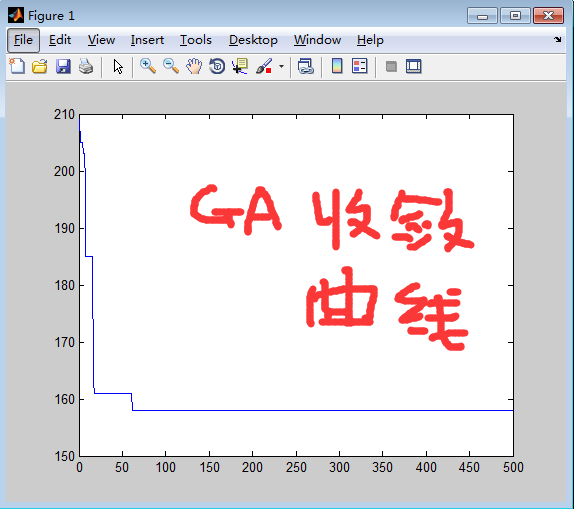Select the Data Cursor tool
Image resolution: width=574 pixels, height=509 pixels.
[x=240, y=66]
